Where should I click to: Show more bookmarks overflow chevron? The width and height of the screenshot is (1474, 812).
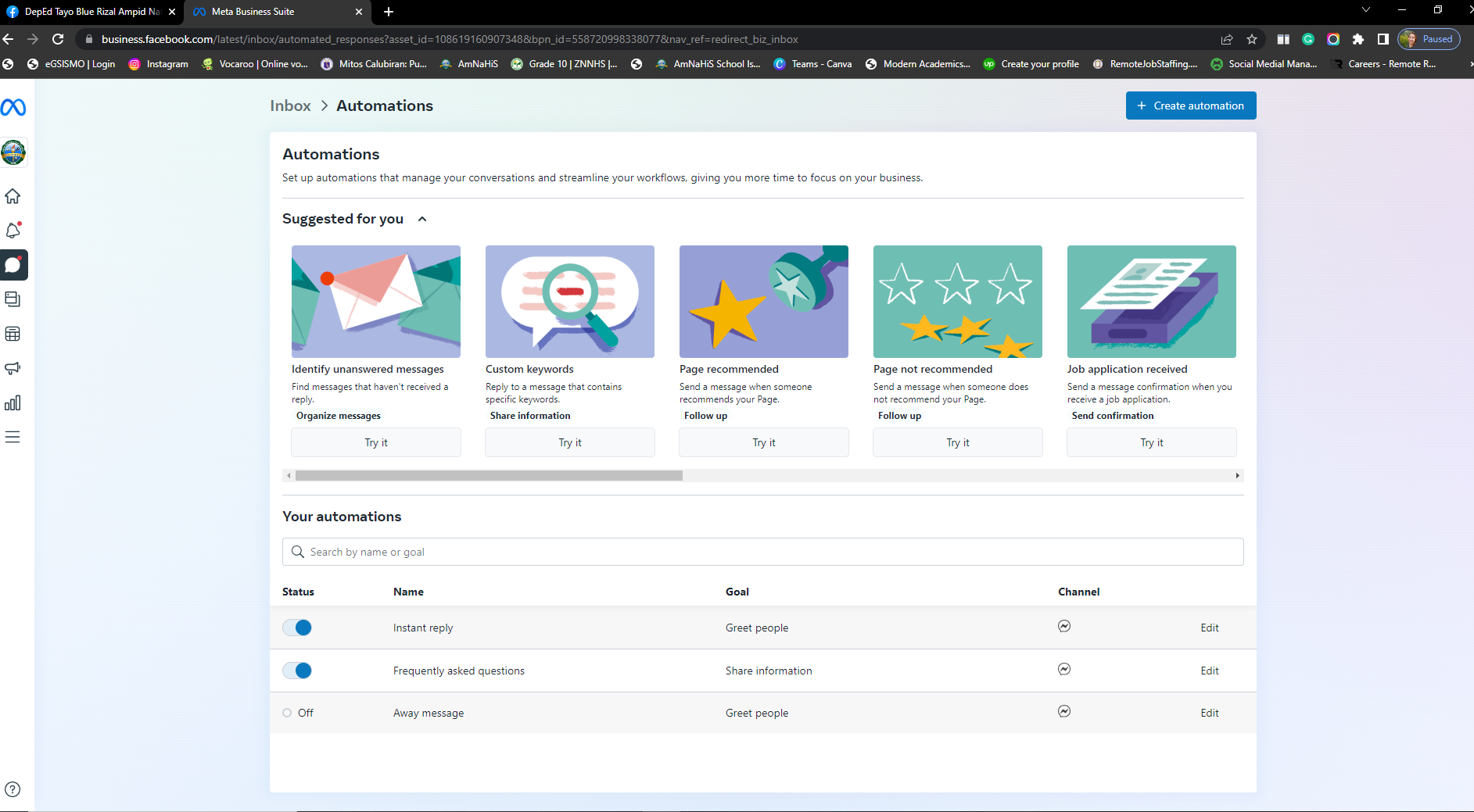(1469, 64)
